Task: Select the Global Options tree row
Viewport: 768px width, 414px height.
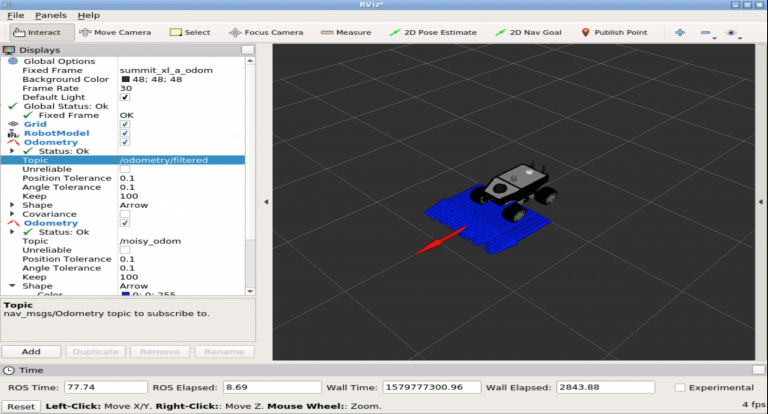Action: 122,61
